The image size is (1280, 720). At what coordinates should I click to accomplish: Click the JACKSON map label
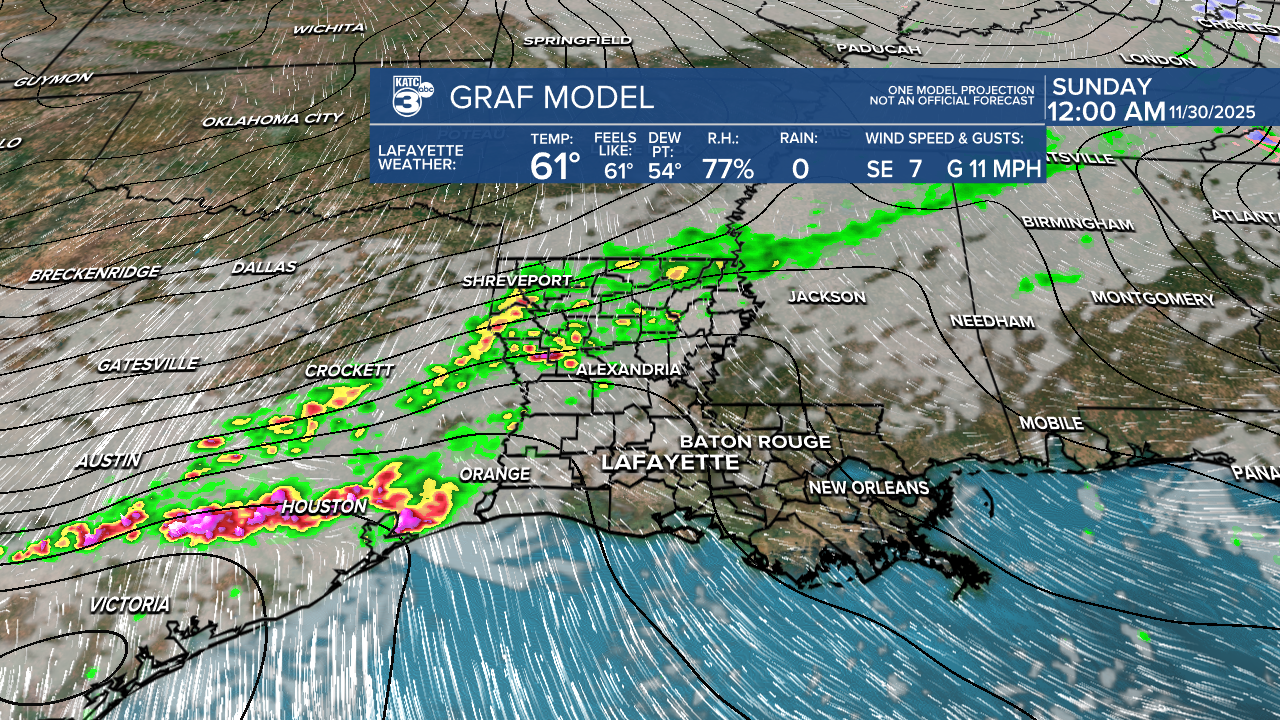tap(826, 297)
